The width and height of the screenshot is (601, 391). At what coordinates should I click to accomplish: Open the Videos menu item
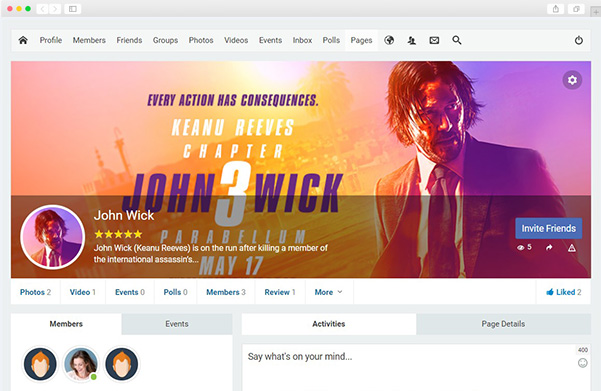coord(236,40)
